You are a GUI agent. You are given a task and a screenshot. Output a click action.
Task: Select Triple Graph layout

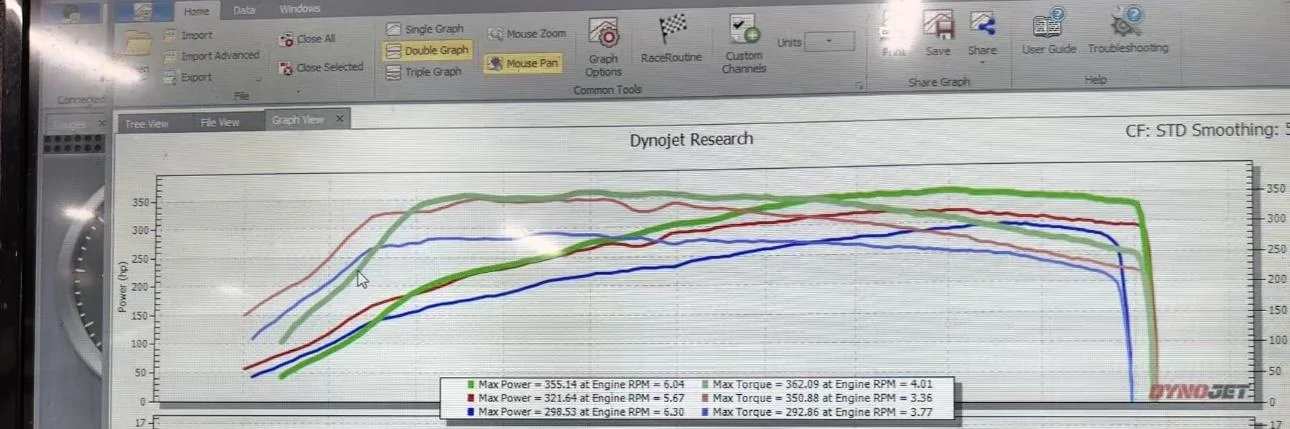point(426,72)
